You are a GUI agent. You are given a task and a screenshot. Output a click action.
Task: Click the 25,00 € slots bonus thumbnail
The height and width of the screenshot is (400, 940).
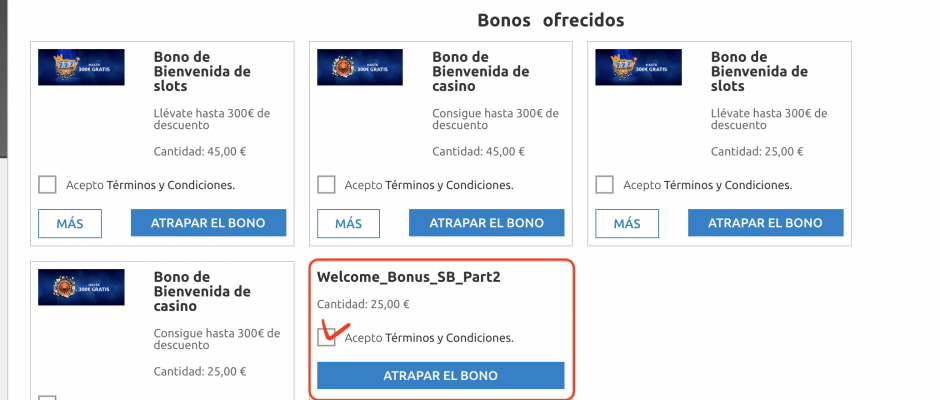click(x=638, y=67)
